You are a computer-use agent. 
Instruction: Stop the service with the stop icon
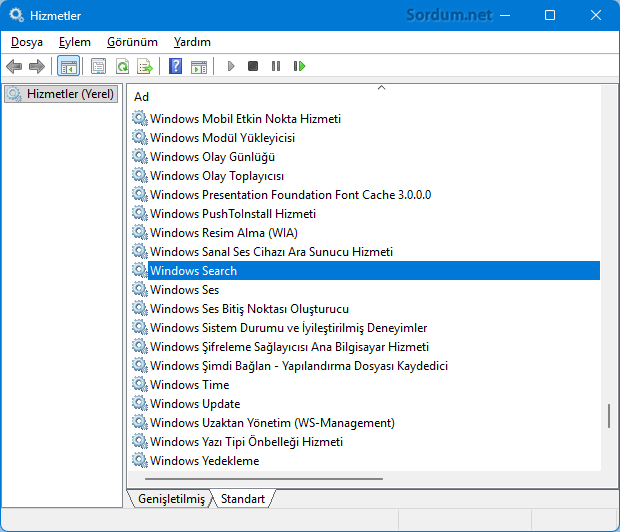click(x=253, y=66)
